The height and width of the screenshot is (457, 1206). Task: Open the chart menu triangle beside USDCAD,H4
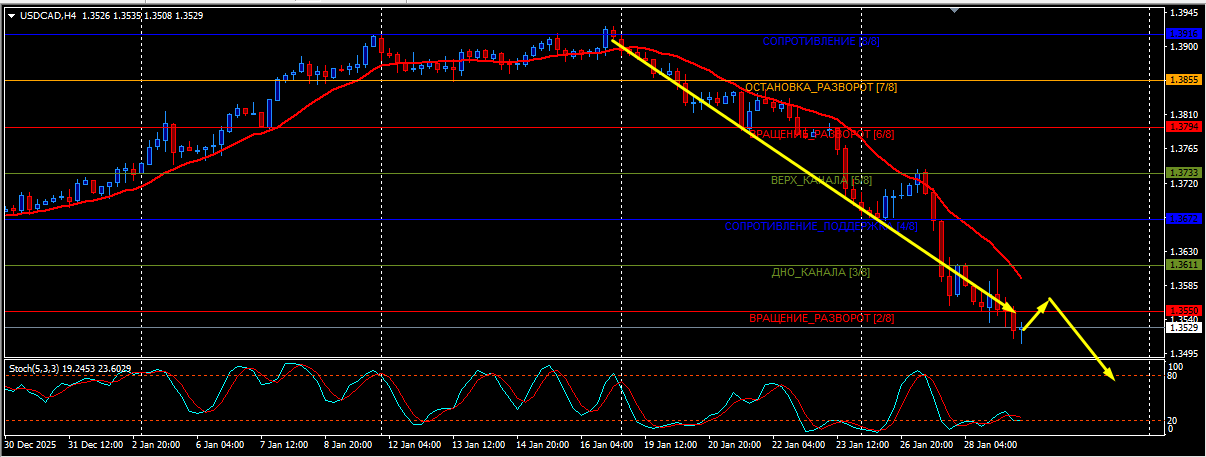(11, 15)
